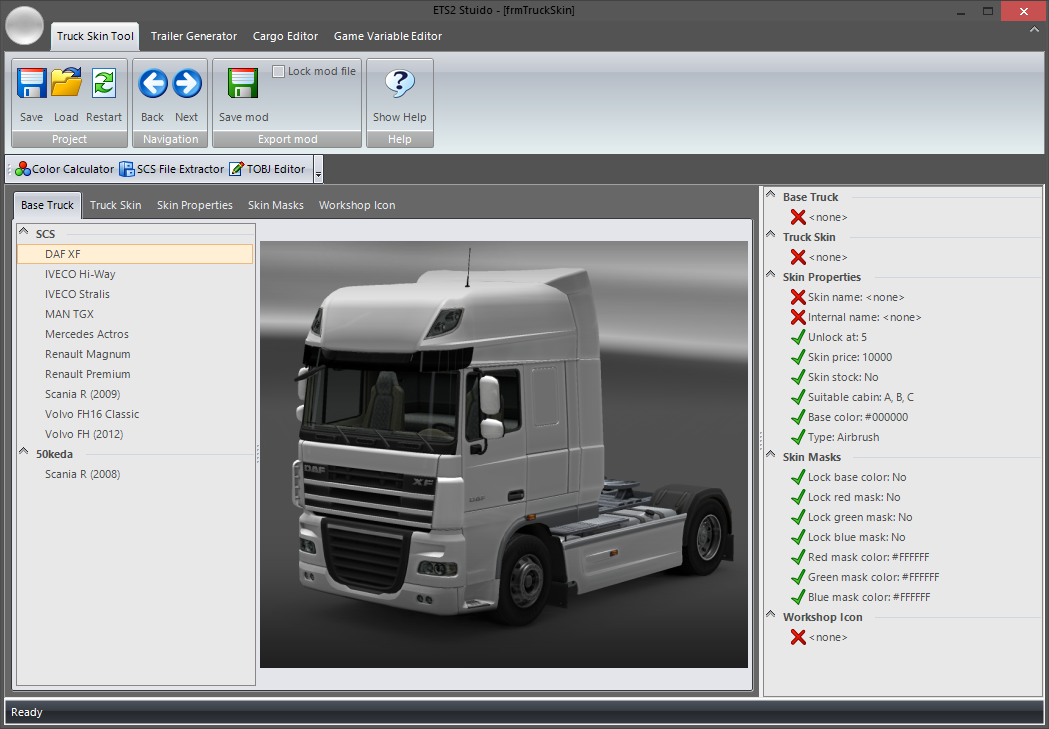Click the Lock red mask: No entry
Viewport: 1049px width, 729px height.
pyautogui.click(x=854, y=497)
